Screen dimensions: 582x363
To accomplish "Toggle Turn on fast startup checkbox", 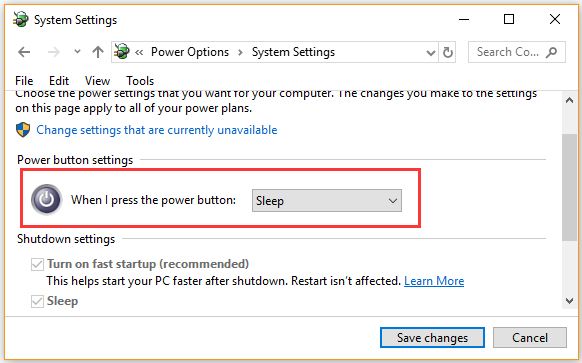I will point(37,264).
